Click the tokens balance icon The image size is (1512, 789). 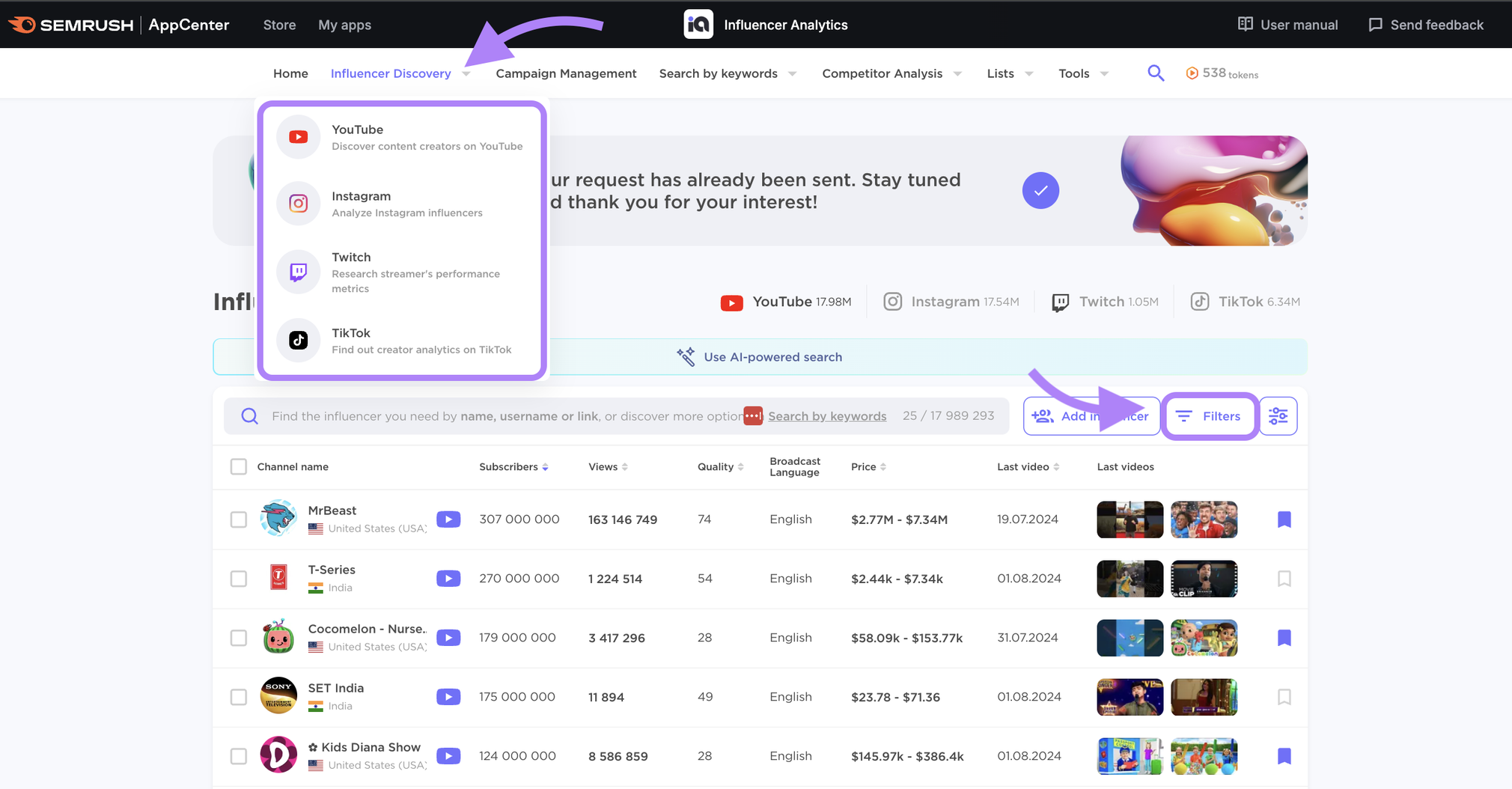coord(1192,73)
